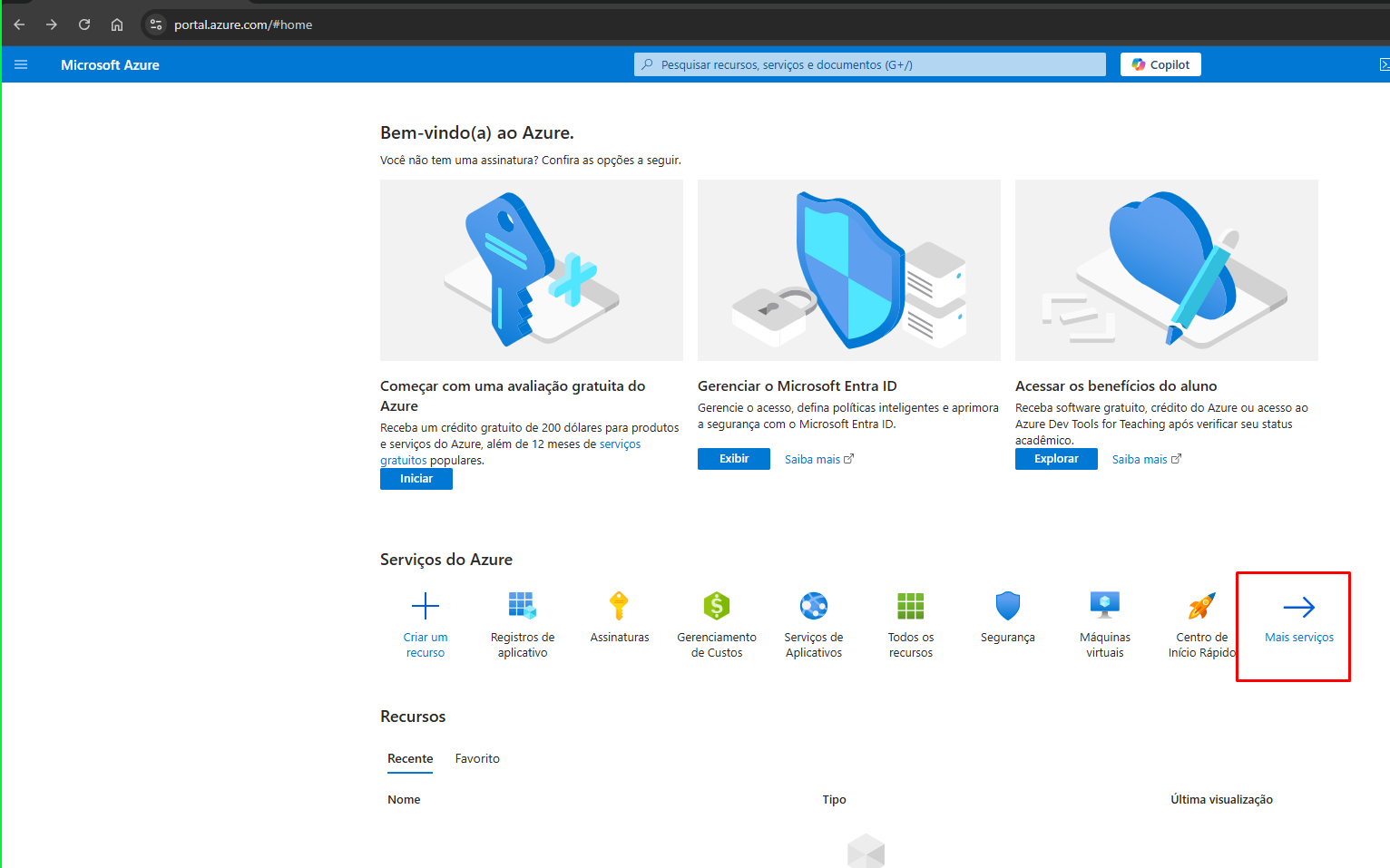1390x868 pixels.
Task: Click the Recursos section heading
Action: point(413,717)
